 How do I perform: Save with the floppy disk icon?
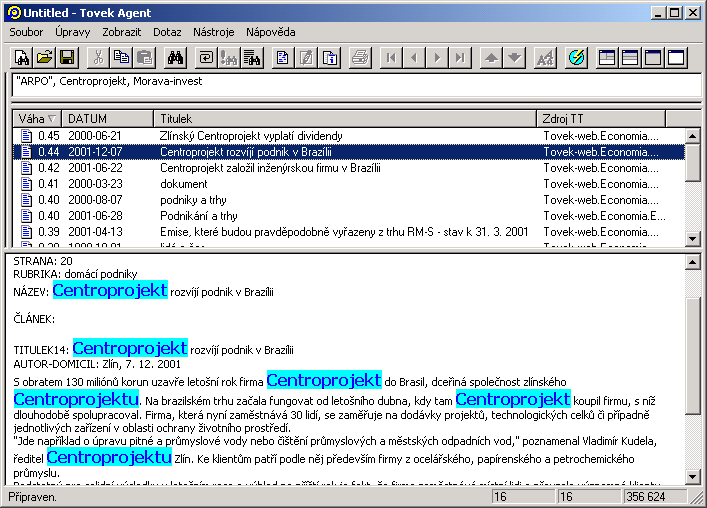coord(68,58)
